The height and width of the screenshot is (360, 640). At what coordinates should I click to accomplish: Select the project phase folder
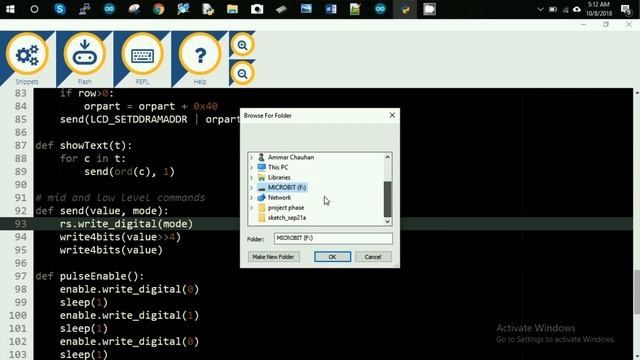tap(286, 208)
